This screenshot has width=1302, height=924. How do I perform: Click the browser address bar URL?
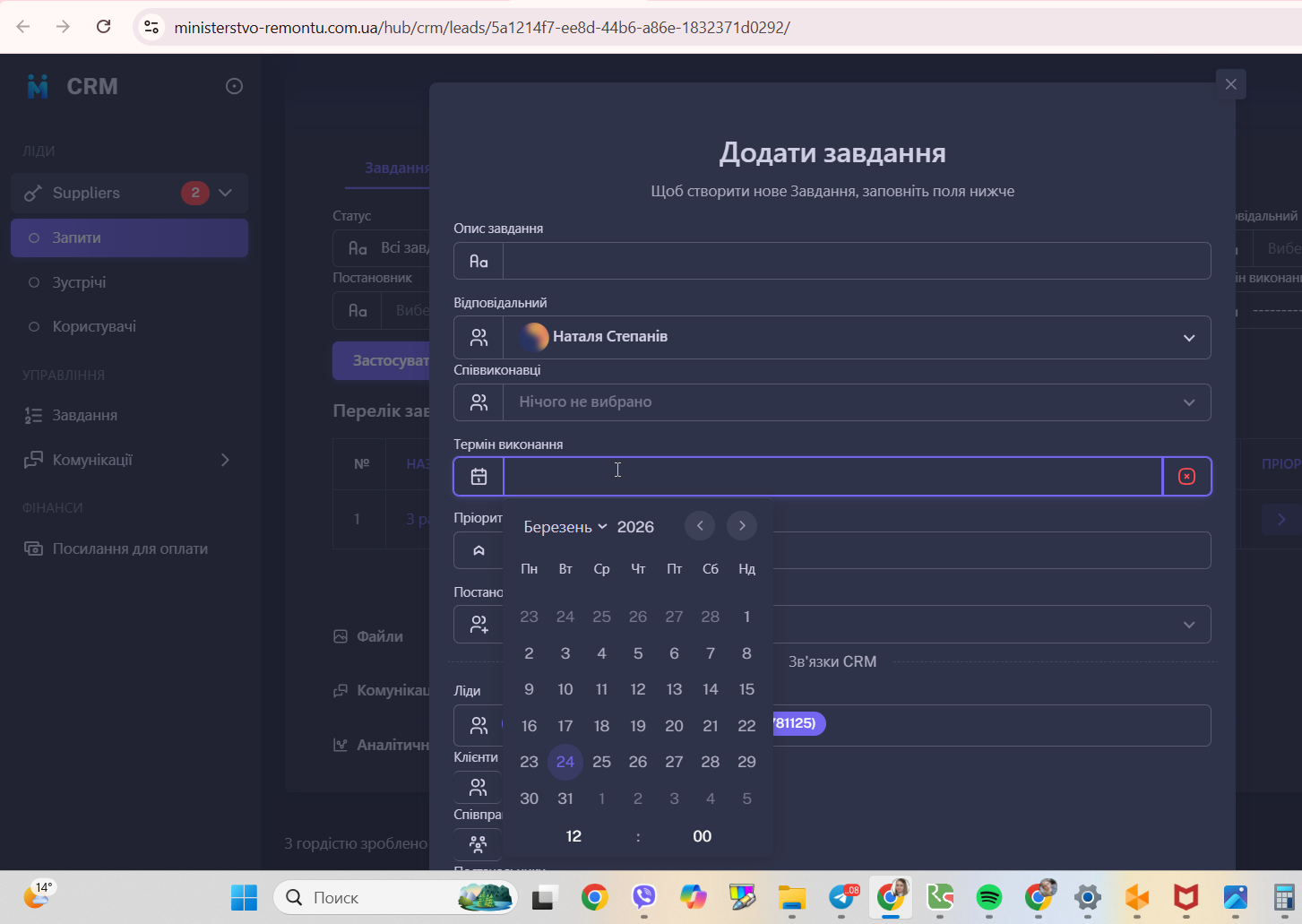(x=482, y=27)
